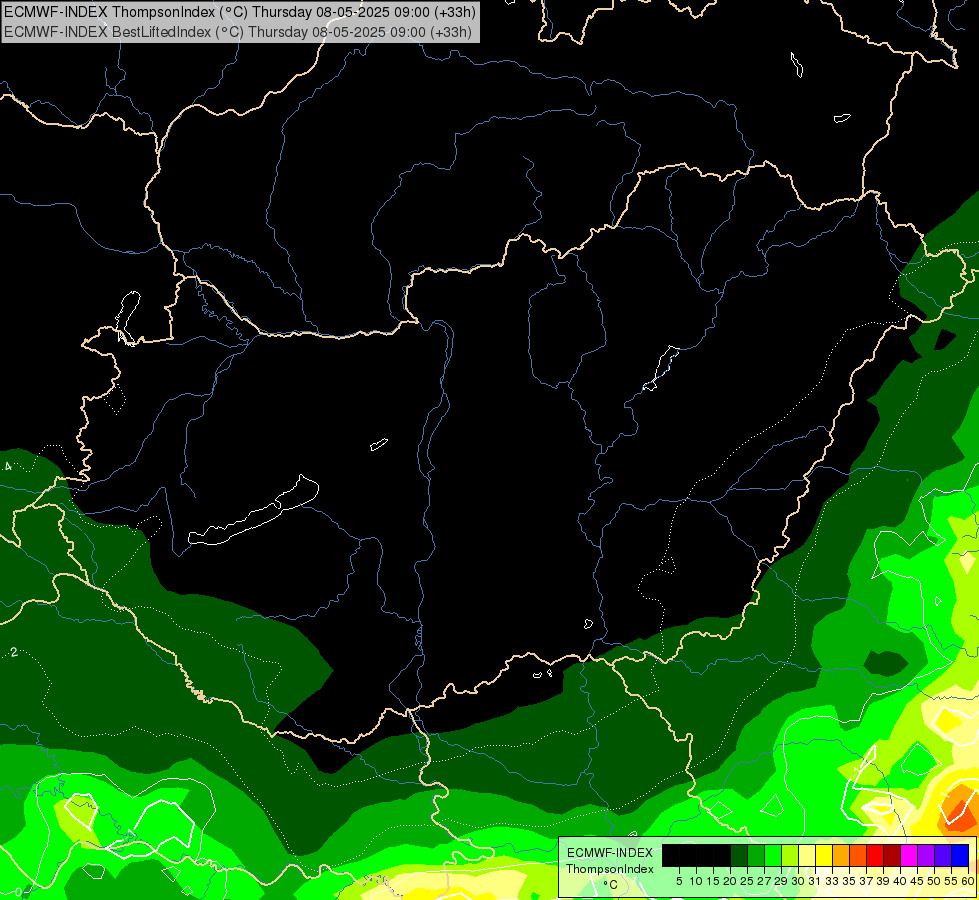Click the blue 55–60 legend swatch
Screen dimensions: 979x900
(960, 855)
